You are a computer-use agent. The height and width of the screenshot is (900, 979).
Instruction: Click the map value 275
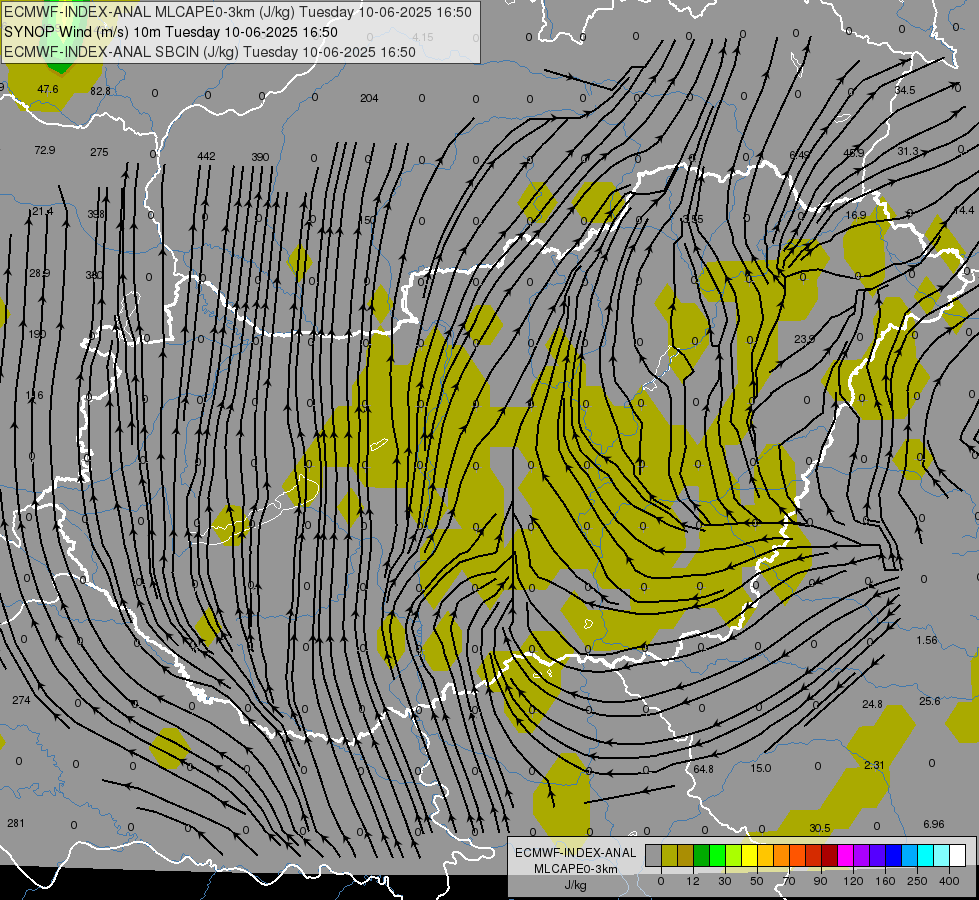point(99,152)
